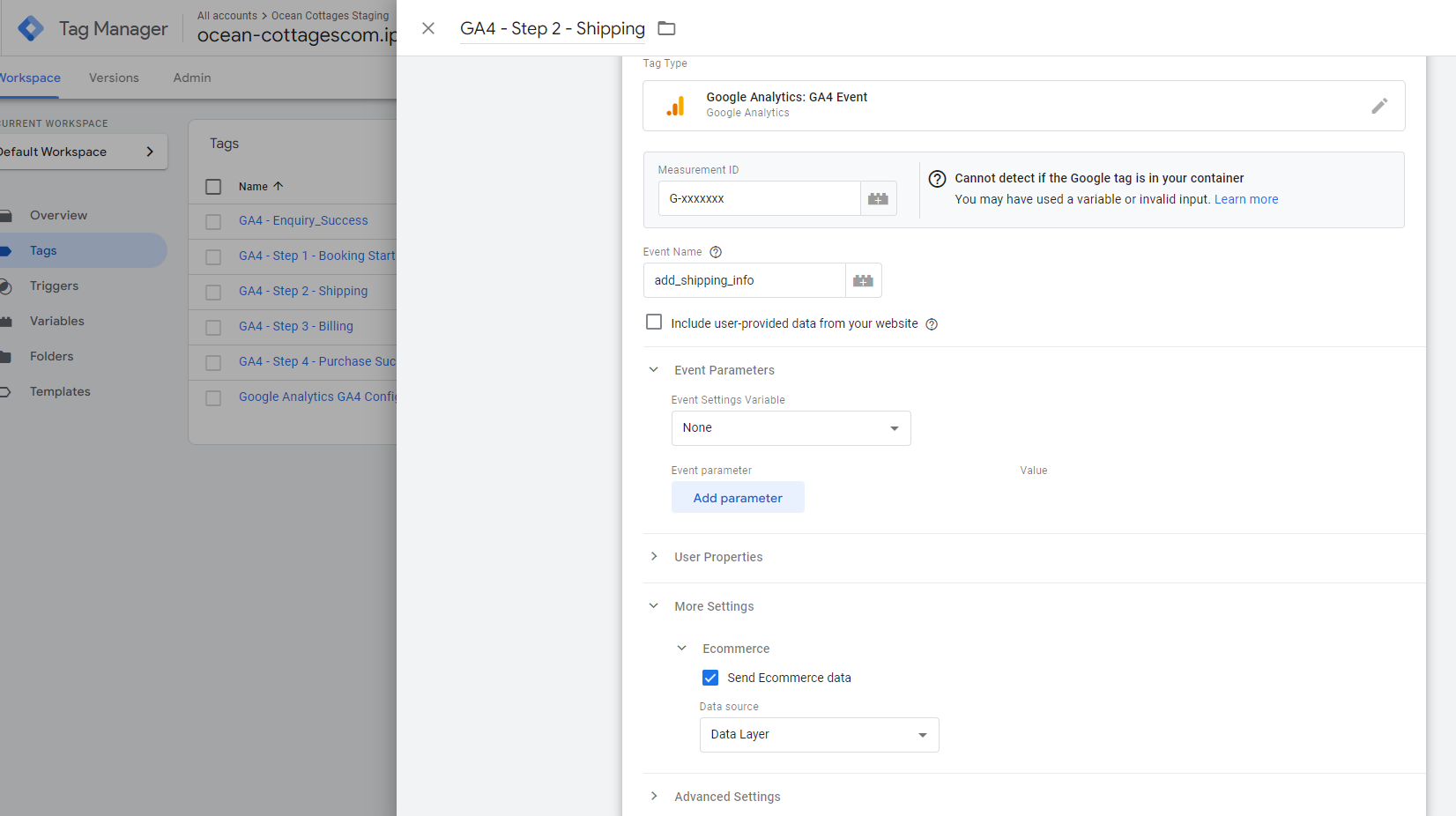Close the tag editor panel
Viewport: 1456px width, 816px height.
point(428,28)
